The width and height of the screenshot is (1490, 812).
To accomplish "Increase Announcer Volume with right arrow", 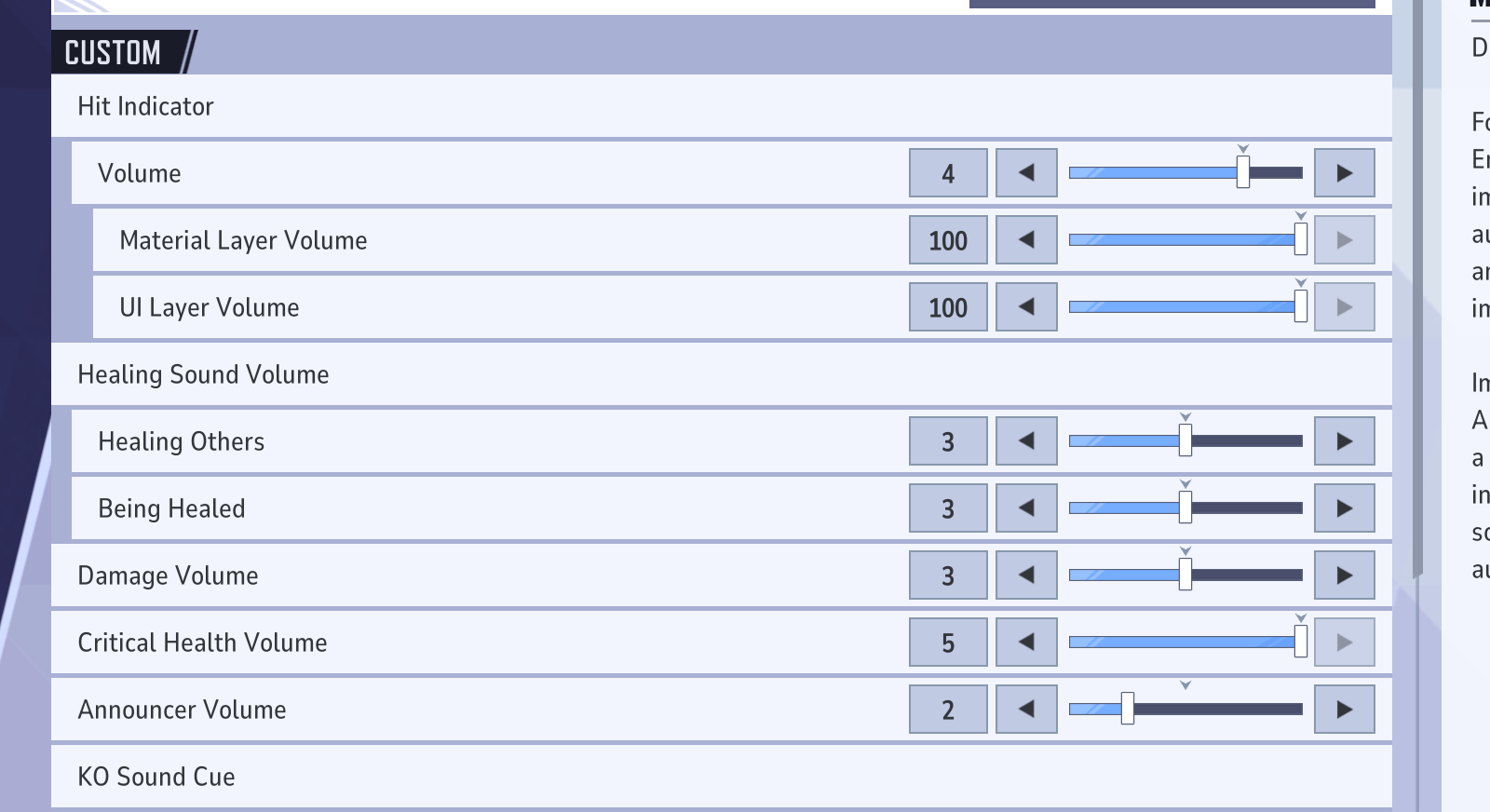I will 1344,710.
